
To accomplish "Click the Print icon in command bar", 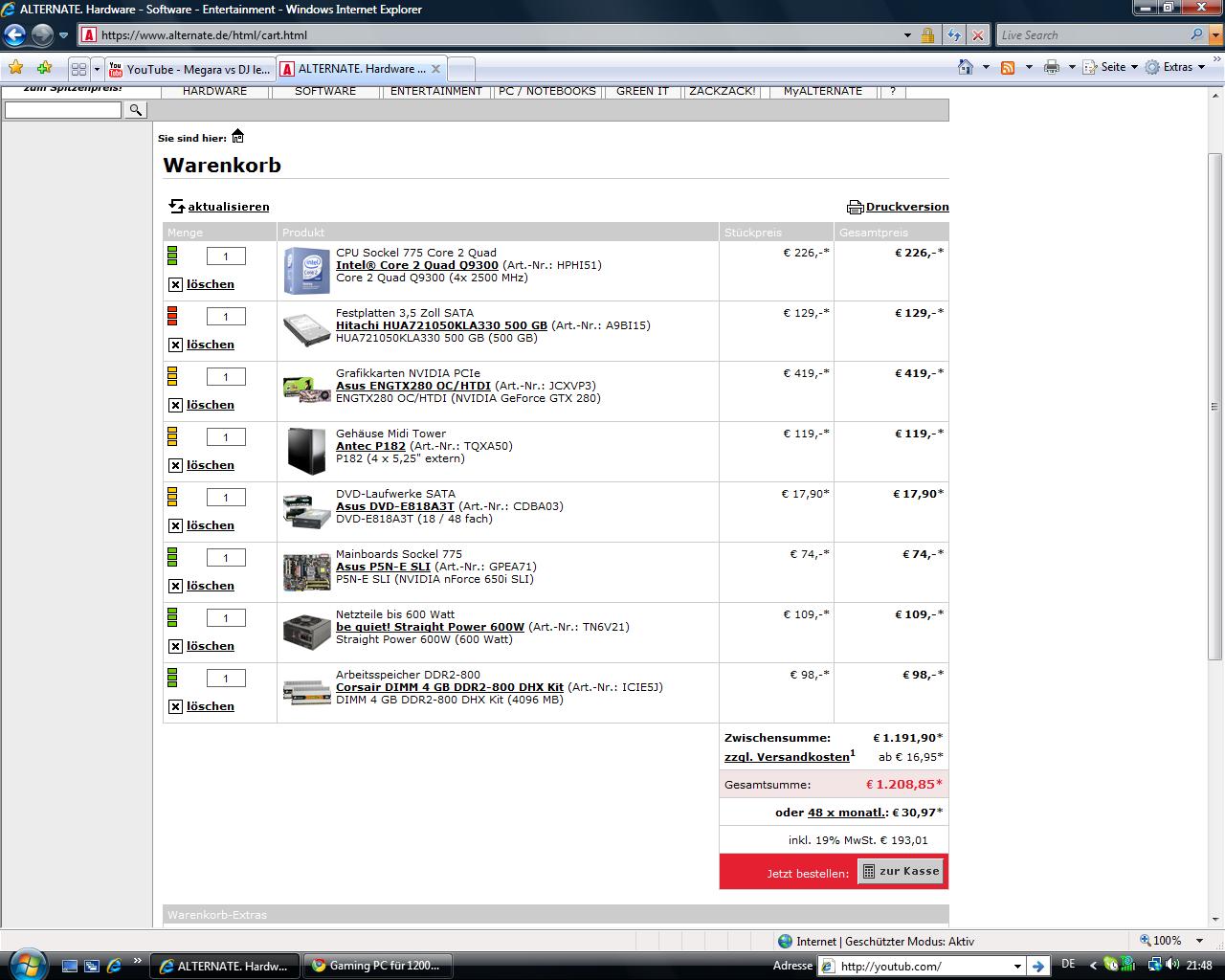I will tap(1052, 67).
